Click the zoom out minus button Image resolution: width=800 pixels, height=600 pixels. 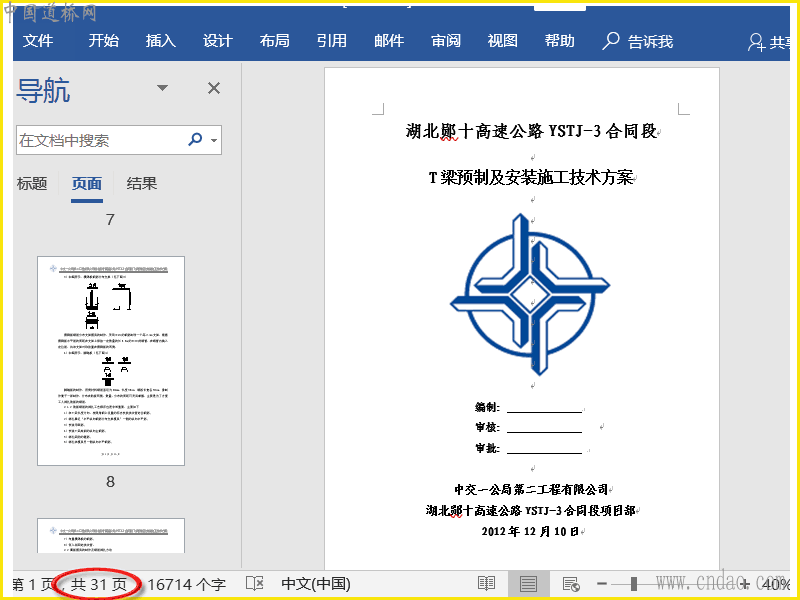pyautogui.click(x=602, y=584)
